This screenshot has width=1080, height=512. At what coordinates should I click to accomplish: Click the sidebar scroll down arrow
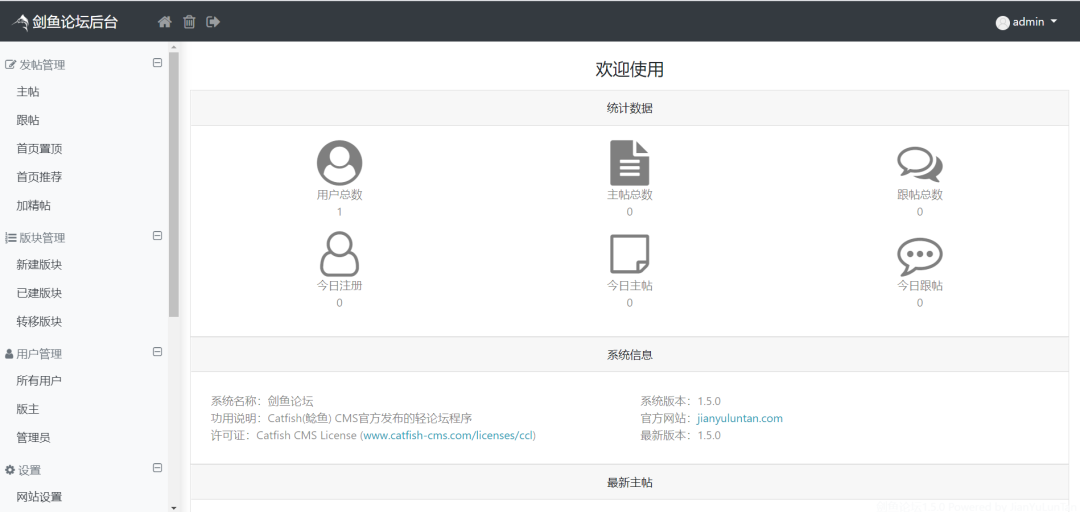tap(174, 508)
